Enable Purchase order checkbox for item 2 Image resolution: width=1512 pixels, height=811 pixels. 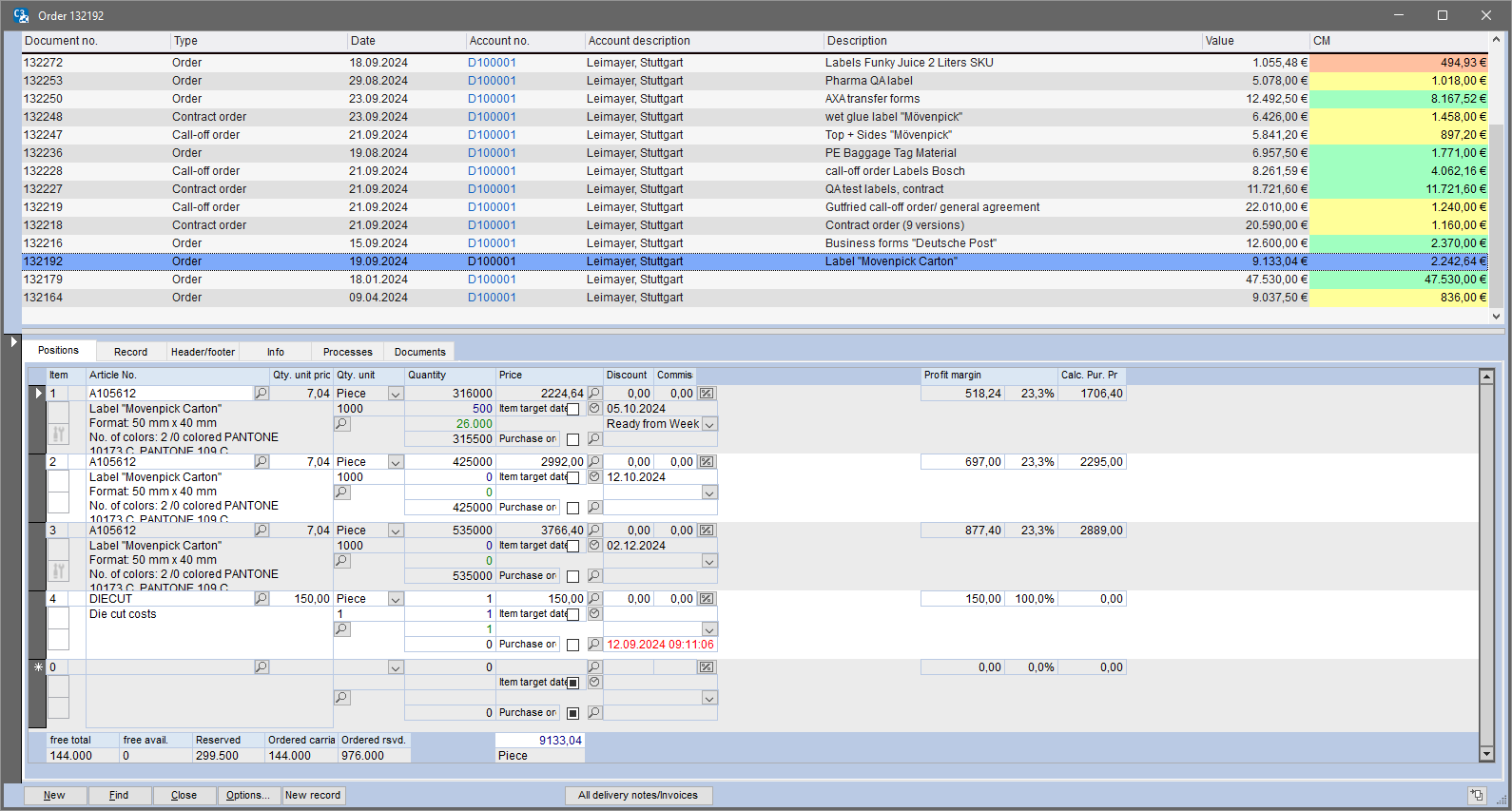click(572, 509)
